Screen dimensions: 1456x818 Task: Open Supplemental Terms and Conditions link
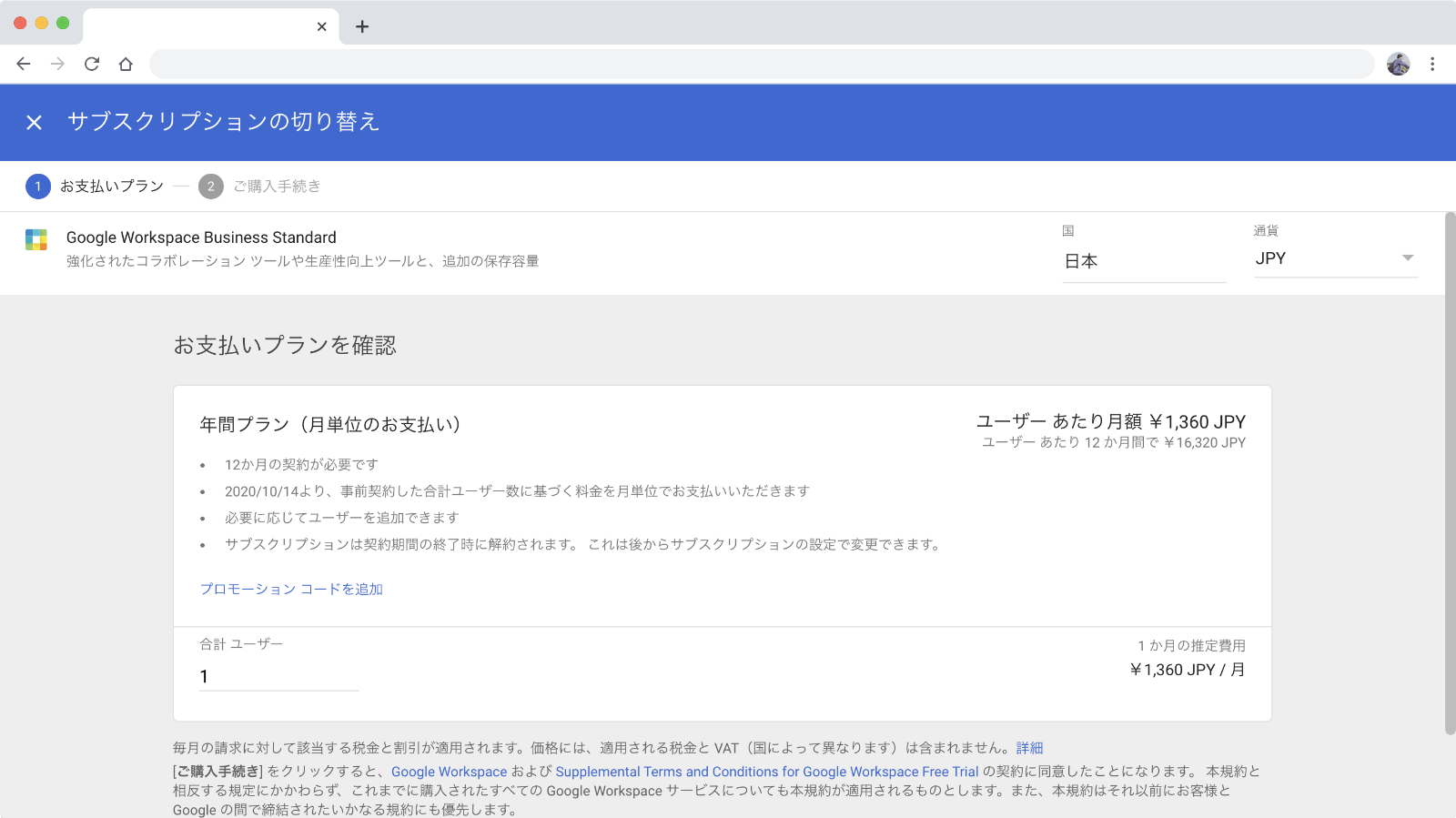click(767, 772)
